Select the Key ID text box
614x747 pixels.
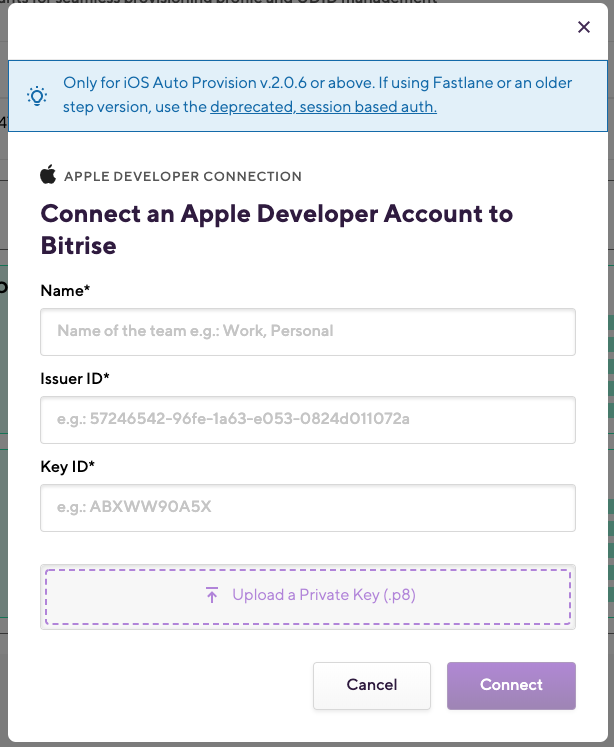click(308, 508)
